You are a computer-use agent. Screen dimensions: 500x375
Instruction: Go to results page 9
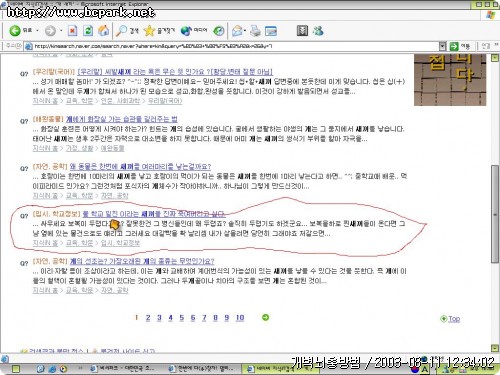point(227,318)
